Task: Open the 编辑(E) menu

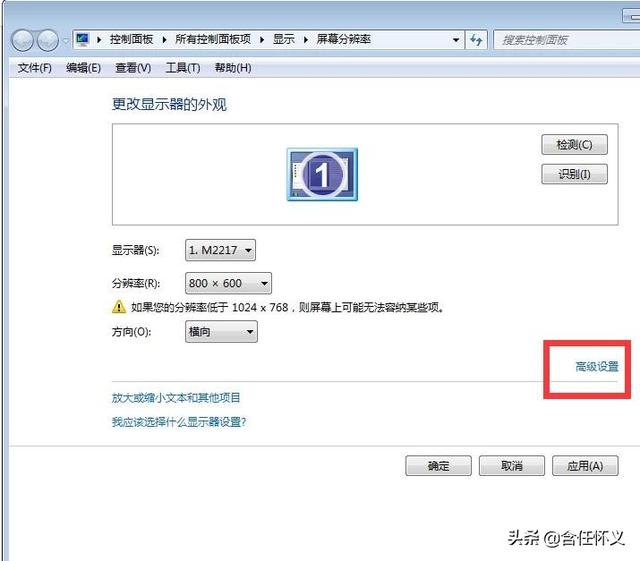Action: pos(83,68)
